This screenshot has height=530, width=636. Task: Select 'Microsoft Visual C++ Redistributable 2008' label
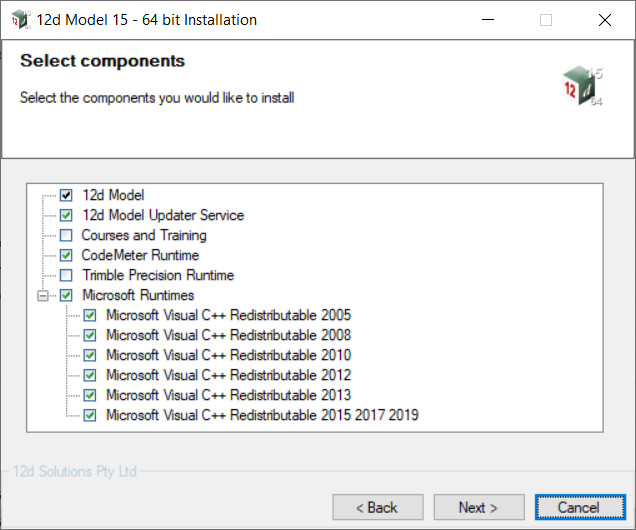tap(229, 335)
